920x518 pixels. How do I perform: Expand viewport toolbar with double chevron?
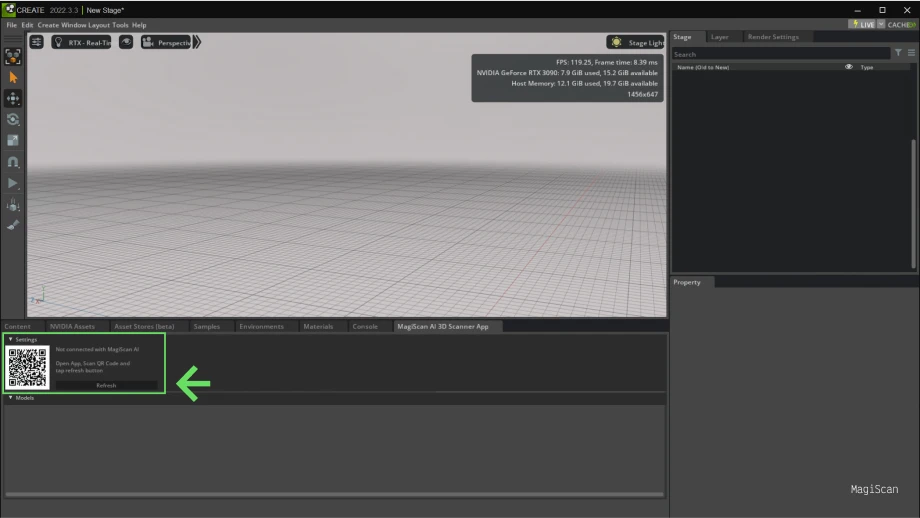pos(197,42)
